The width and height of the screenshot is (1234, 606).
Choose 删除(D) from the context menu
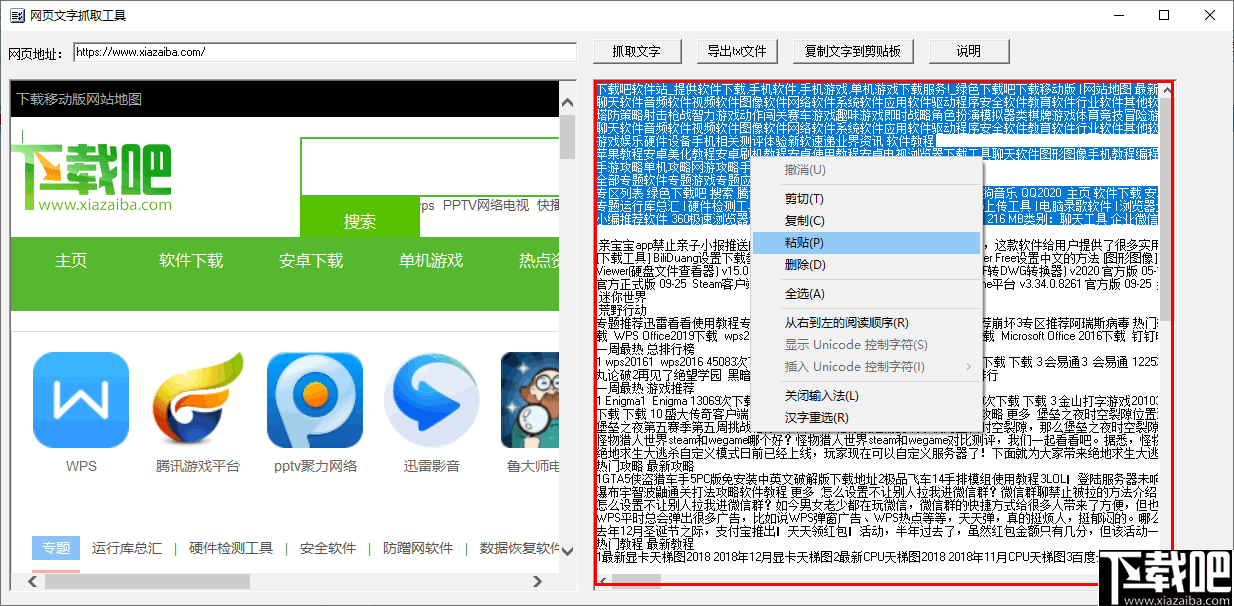pyautogui.click(x=866, y=265)
